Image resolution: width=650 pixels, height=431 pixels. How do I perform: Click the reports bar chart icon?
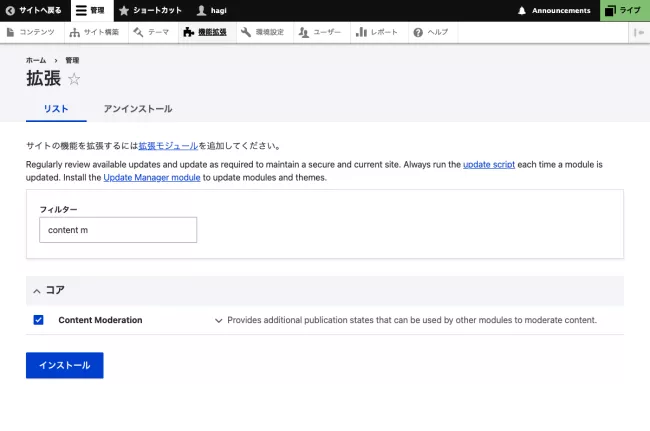361,32
